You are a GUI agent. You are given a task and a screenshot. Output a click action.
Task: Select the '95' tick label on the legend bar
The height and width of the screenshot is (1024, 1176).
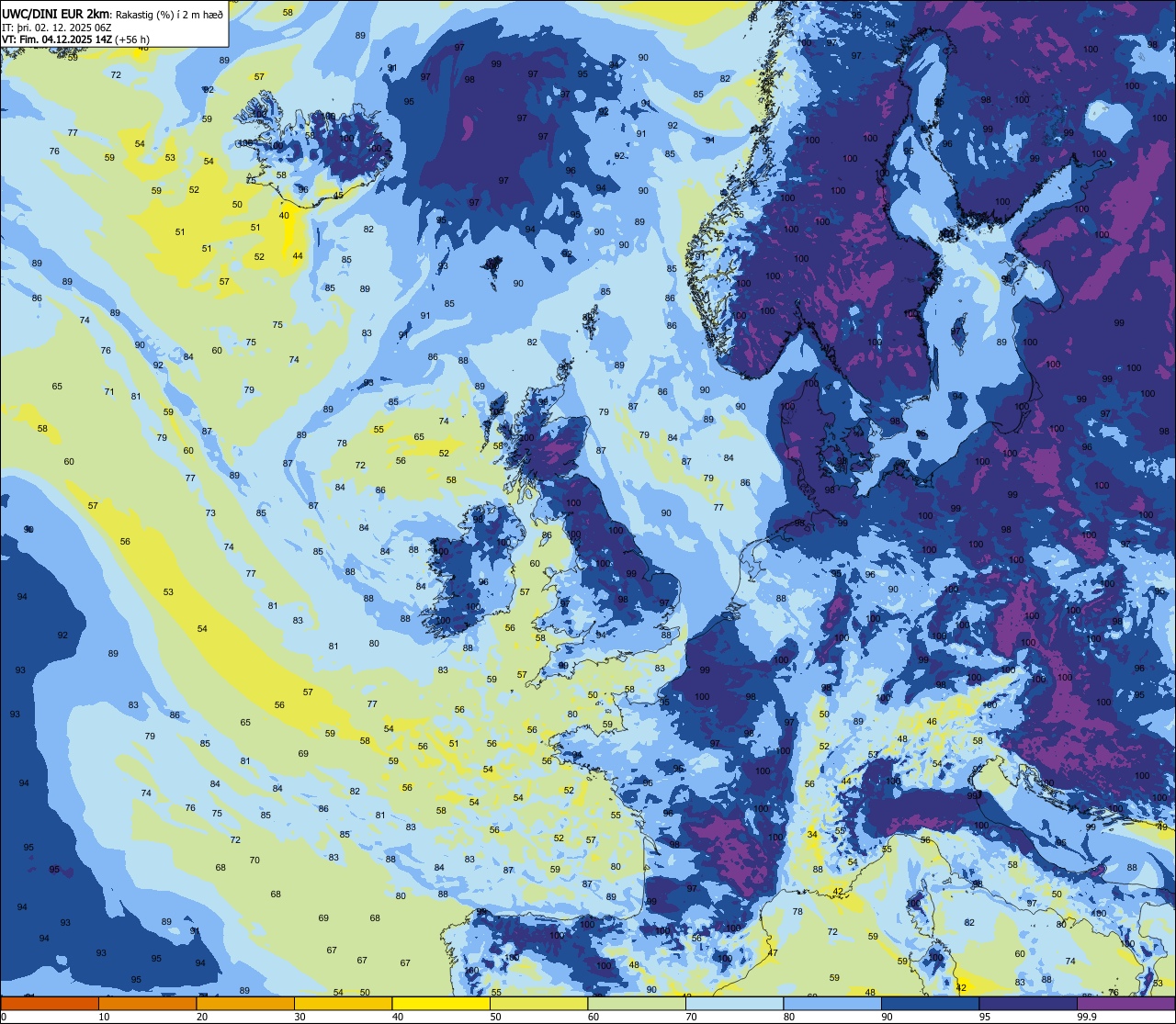(x=985, y=1017)
